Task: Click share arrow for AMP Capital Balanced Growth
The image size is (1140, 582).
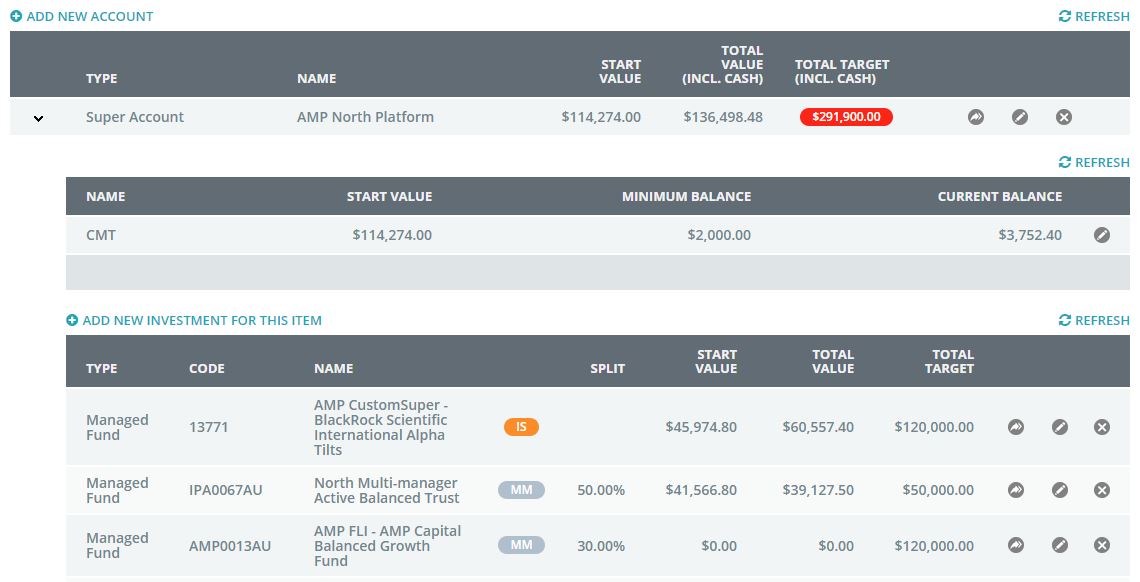Action: pyautogui.click(x=1016, y=545)
